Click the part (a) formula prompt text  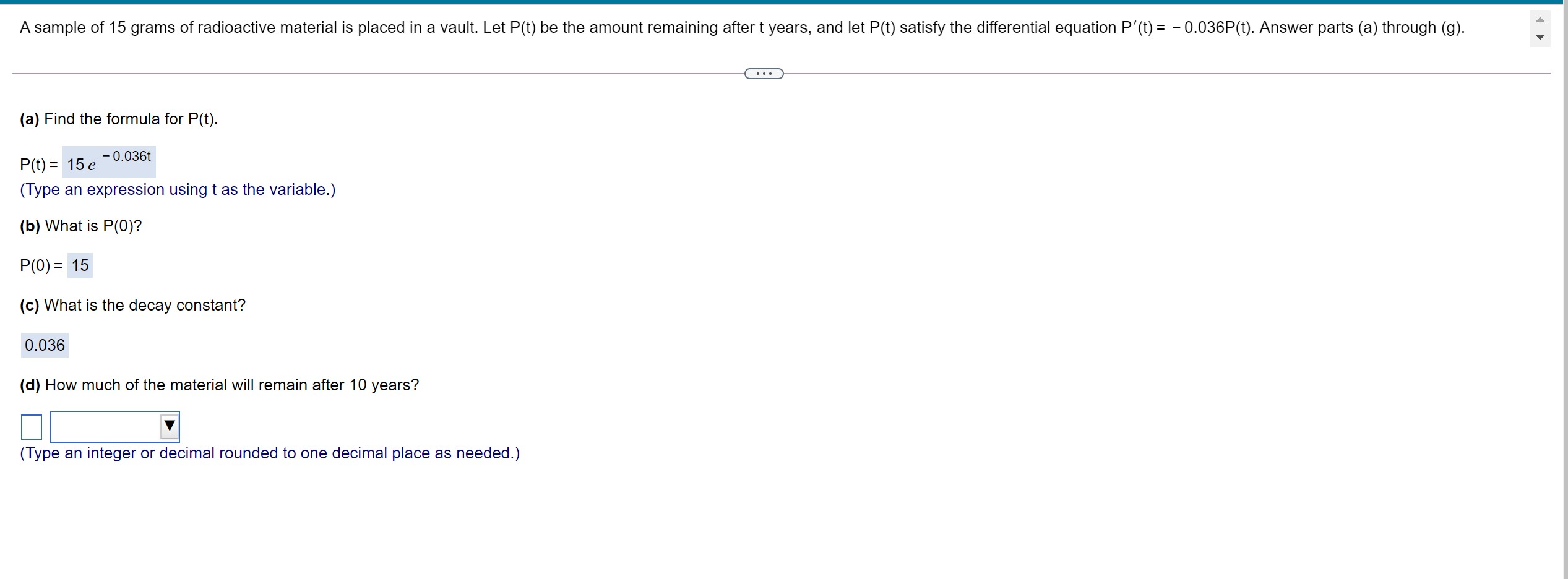(x=118, y=119)
